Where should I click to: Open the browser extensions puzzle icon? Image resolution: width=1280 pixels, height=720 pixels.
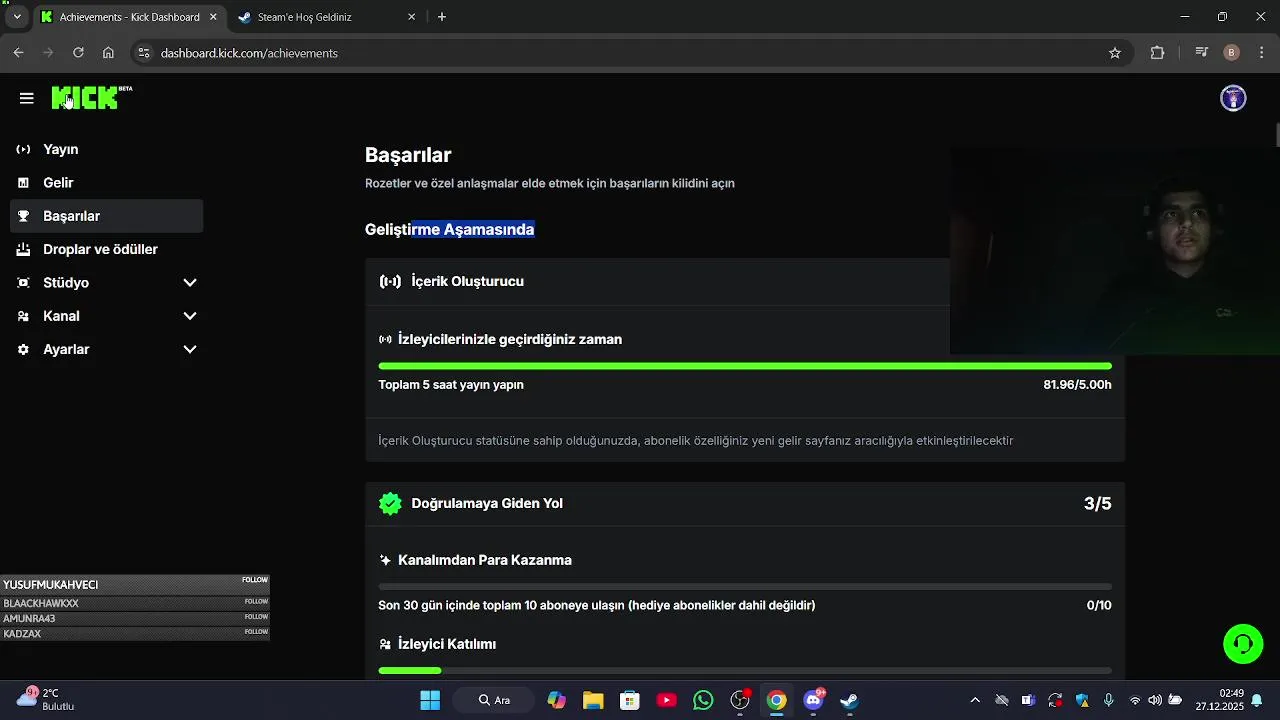(1157, 53)
